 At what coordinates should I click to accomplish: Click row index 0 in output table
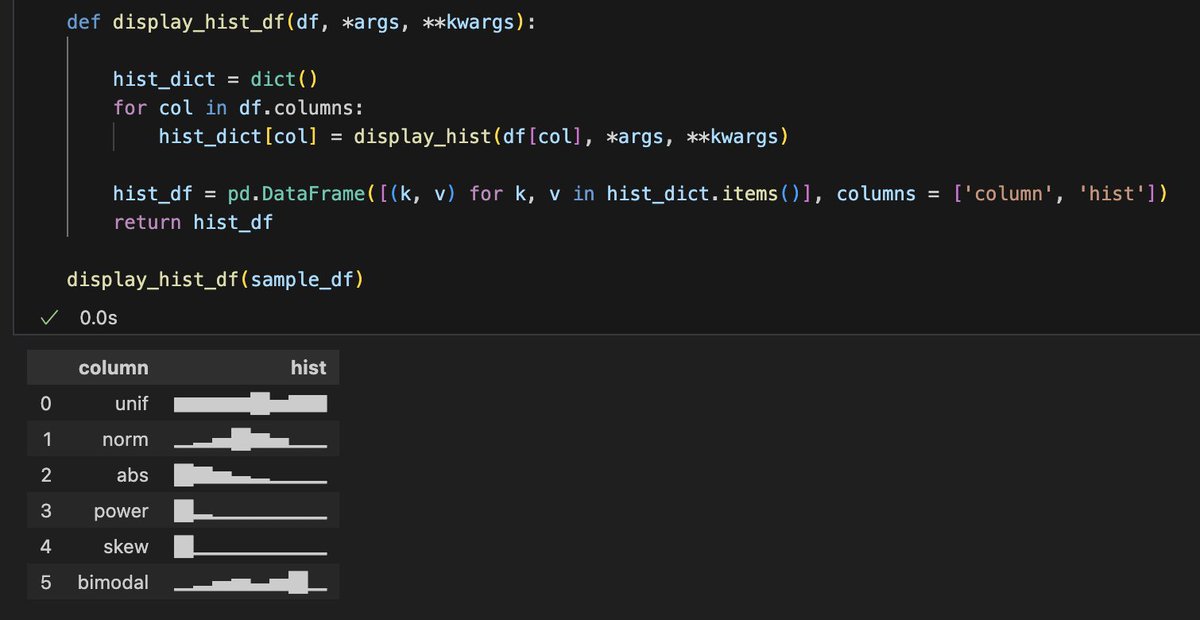click(x=45, y=404)
